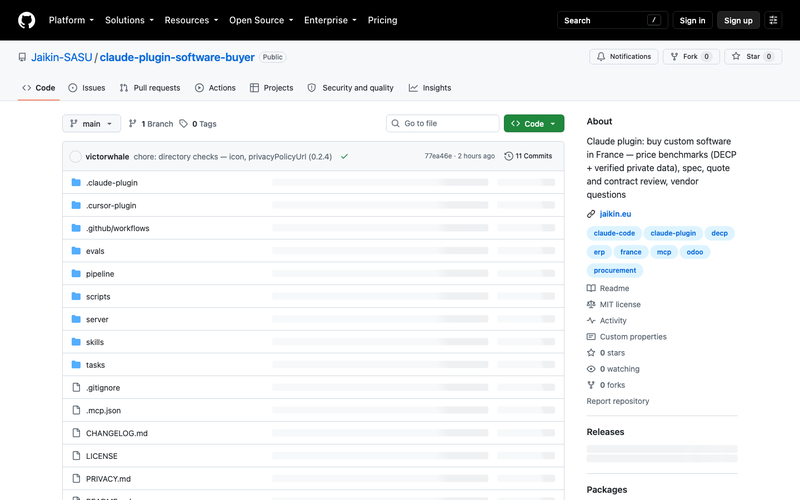Image resolution: width=800 pixels, height=500 pixels.
Task: Click the victorwhale avatar circle
Action: (76, 157)
